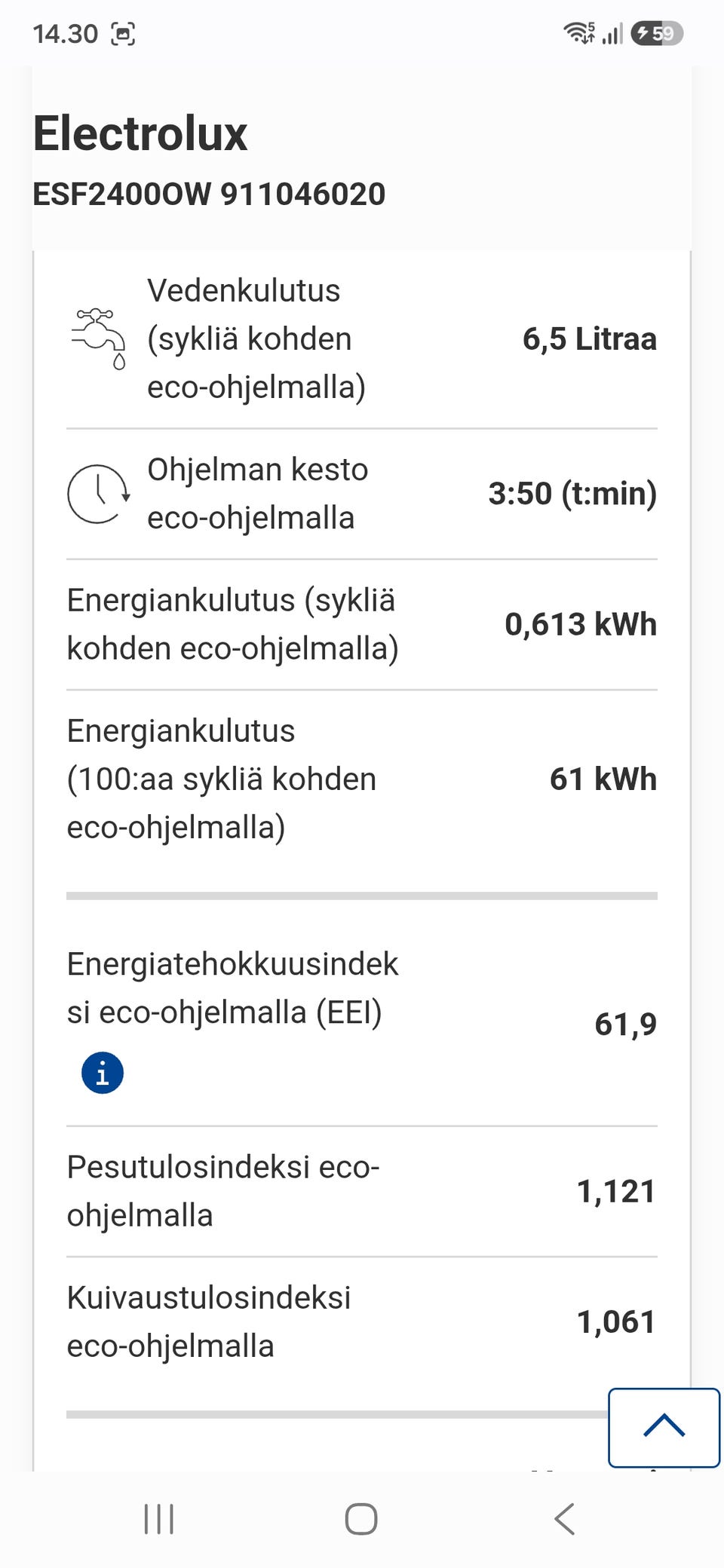The height and width of the screenshot is (1568, 724).
Task: Tap the EEI value 61,9
Action: coord(625,1024)
